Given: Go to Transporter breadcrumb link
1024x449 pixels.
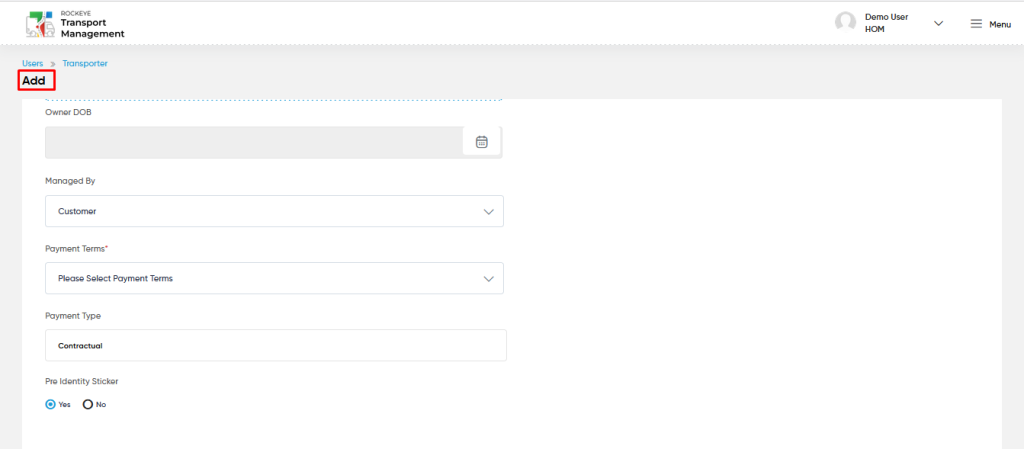Looking at the screenshot, I should 85,64.
